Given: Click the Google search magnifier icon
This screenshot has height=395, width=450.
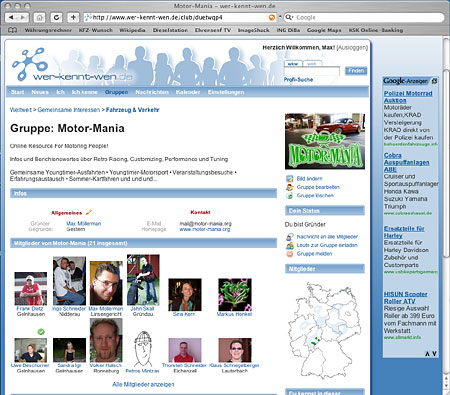Looking at the screenshot, I should [x=289, y=17].
